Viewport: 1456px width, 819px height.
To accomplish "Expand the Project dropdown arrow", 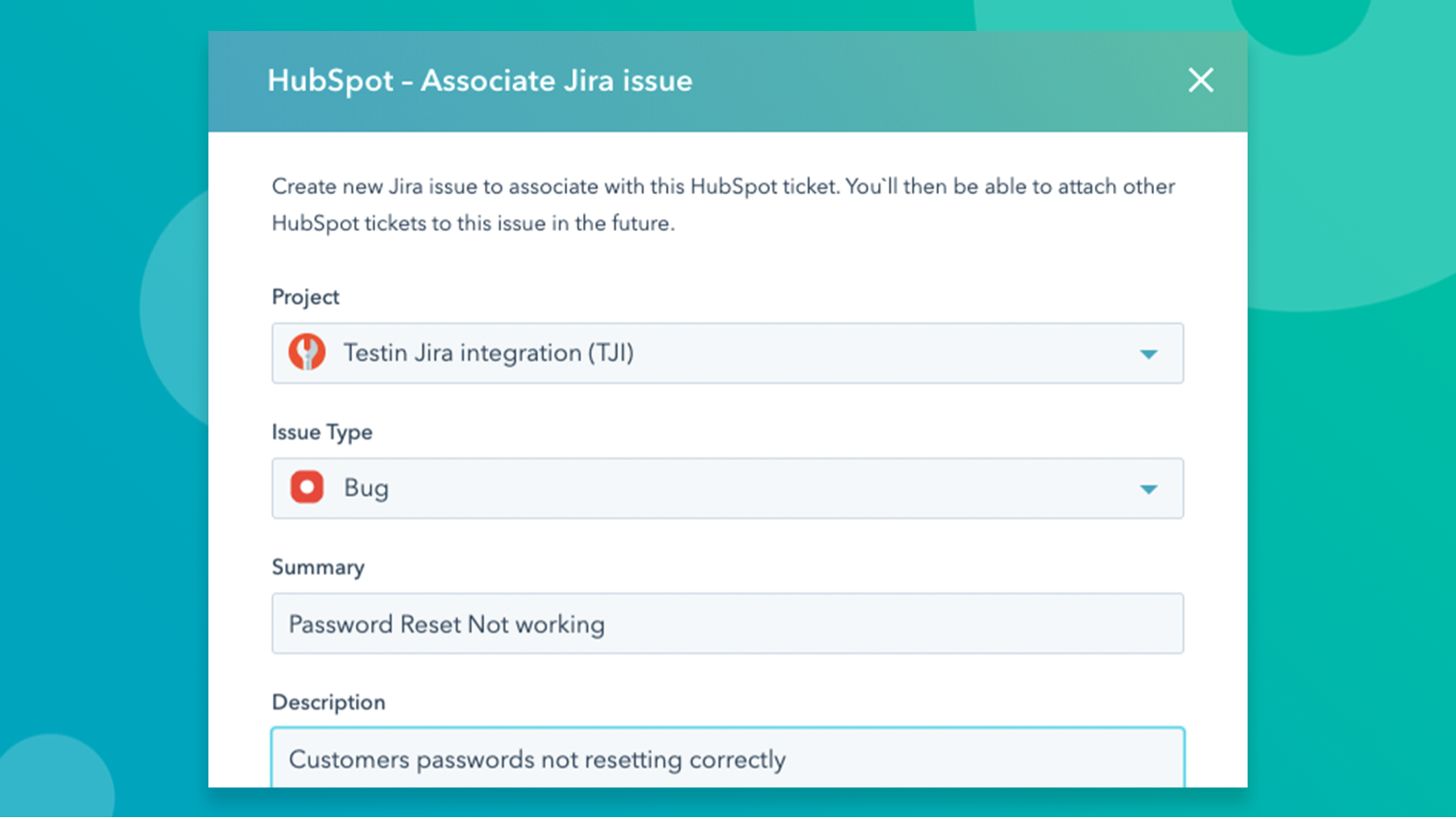I will pos(1148,354).
